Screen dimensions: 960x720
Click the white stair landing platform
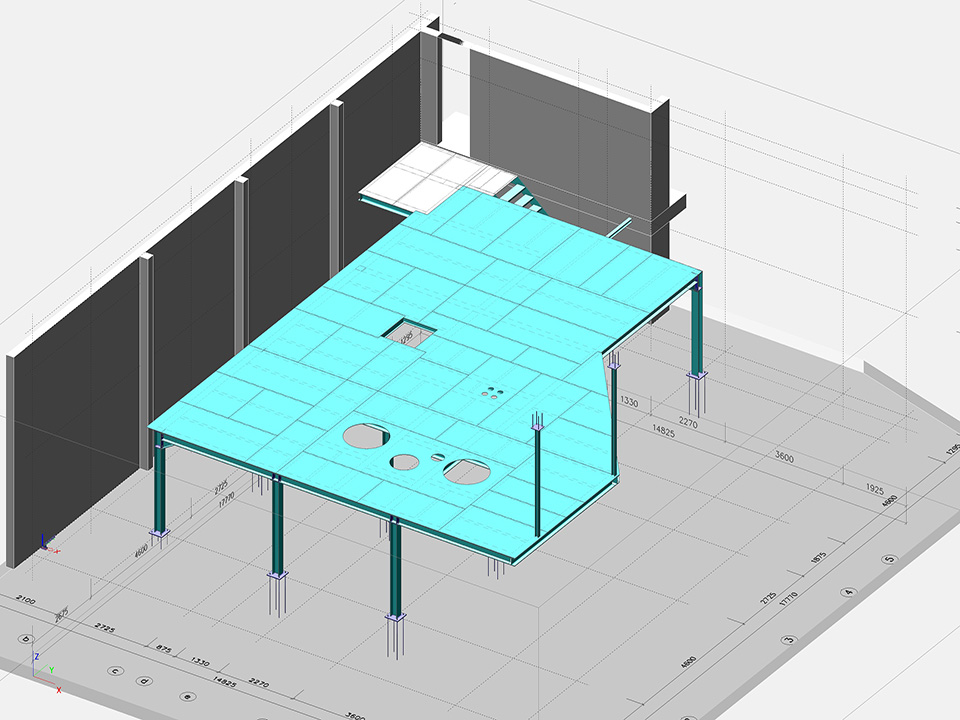pyautogui.click(x=430, y=180)
